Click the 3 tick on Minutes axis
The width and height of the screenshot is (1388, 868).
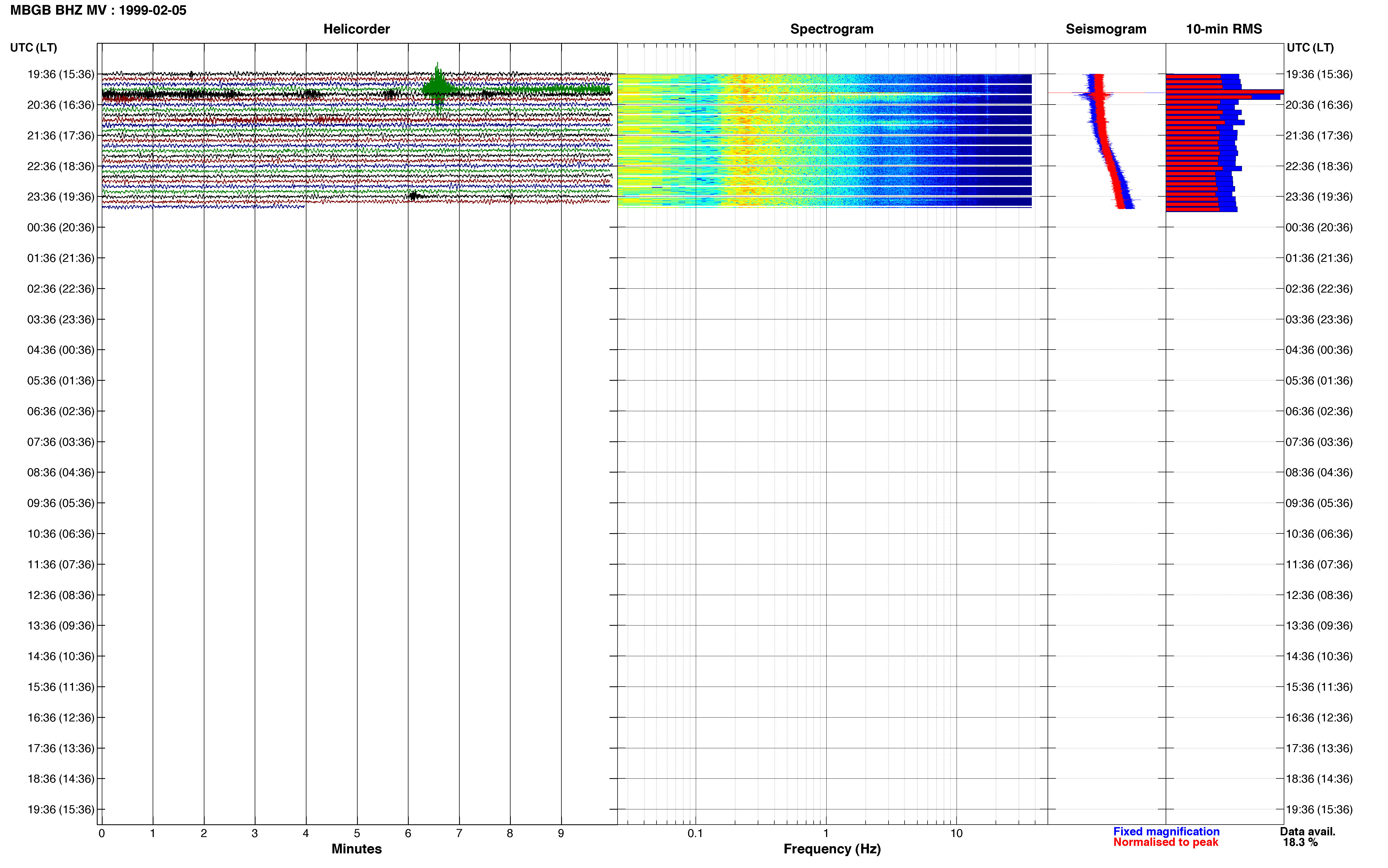click(x=255, y=833)
